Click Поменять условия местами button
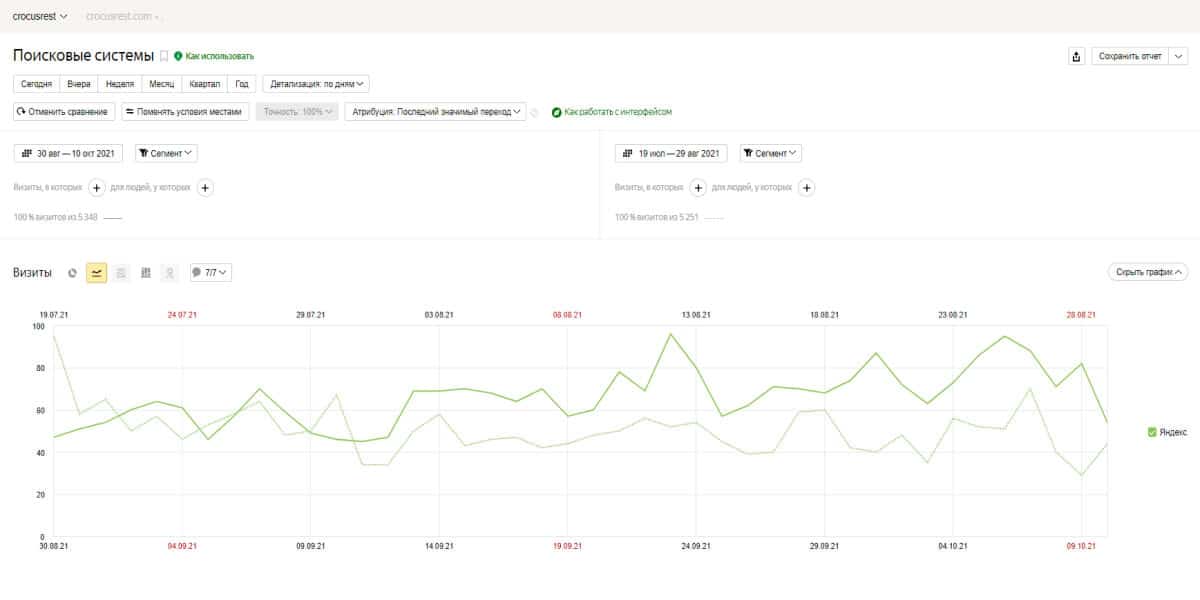 pyautogui.click(x=185, y=112)
